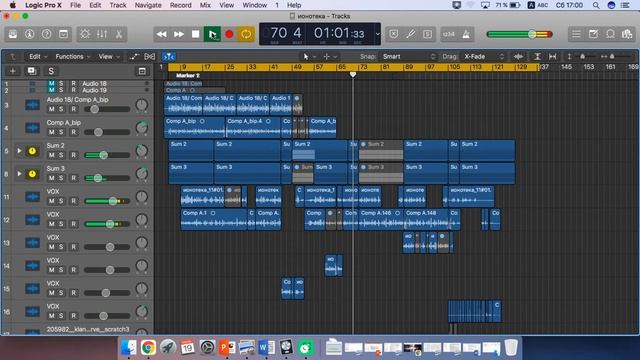Click the green Play button
640x360 pixels.
point(212,34)
